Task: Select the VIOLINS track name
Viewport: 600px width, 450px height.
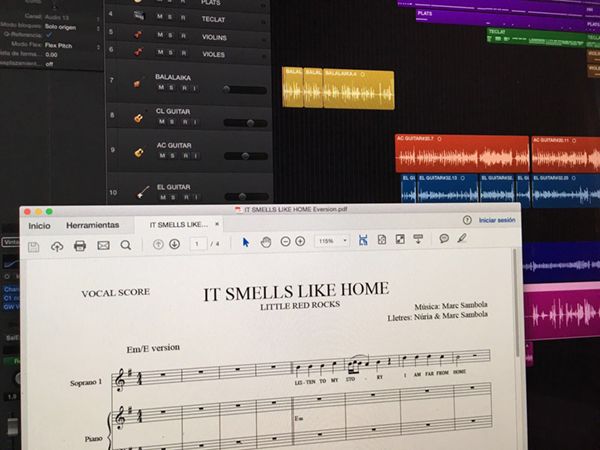Action: pos(214,37)
